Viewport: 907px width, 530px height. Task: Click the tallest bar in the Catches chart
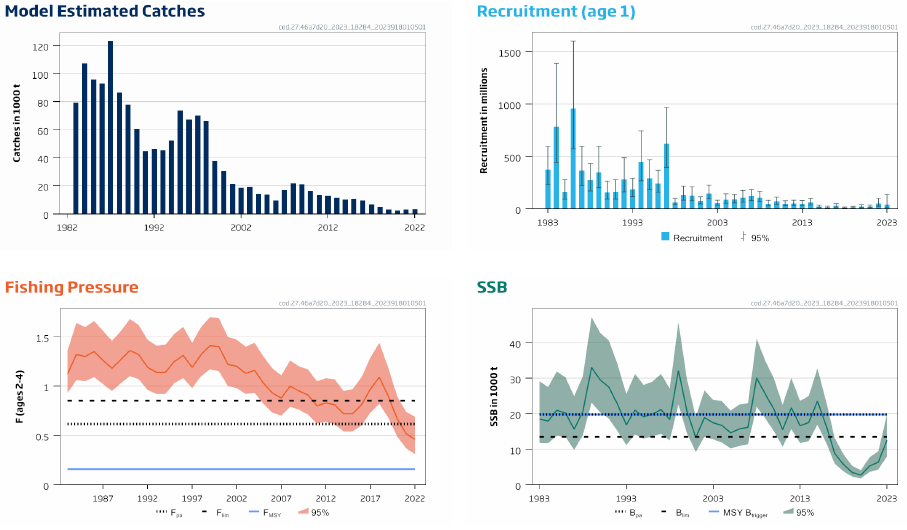(x=110, y=128)
